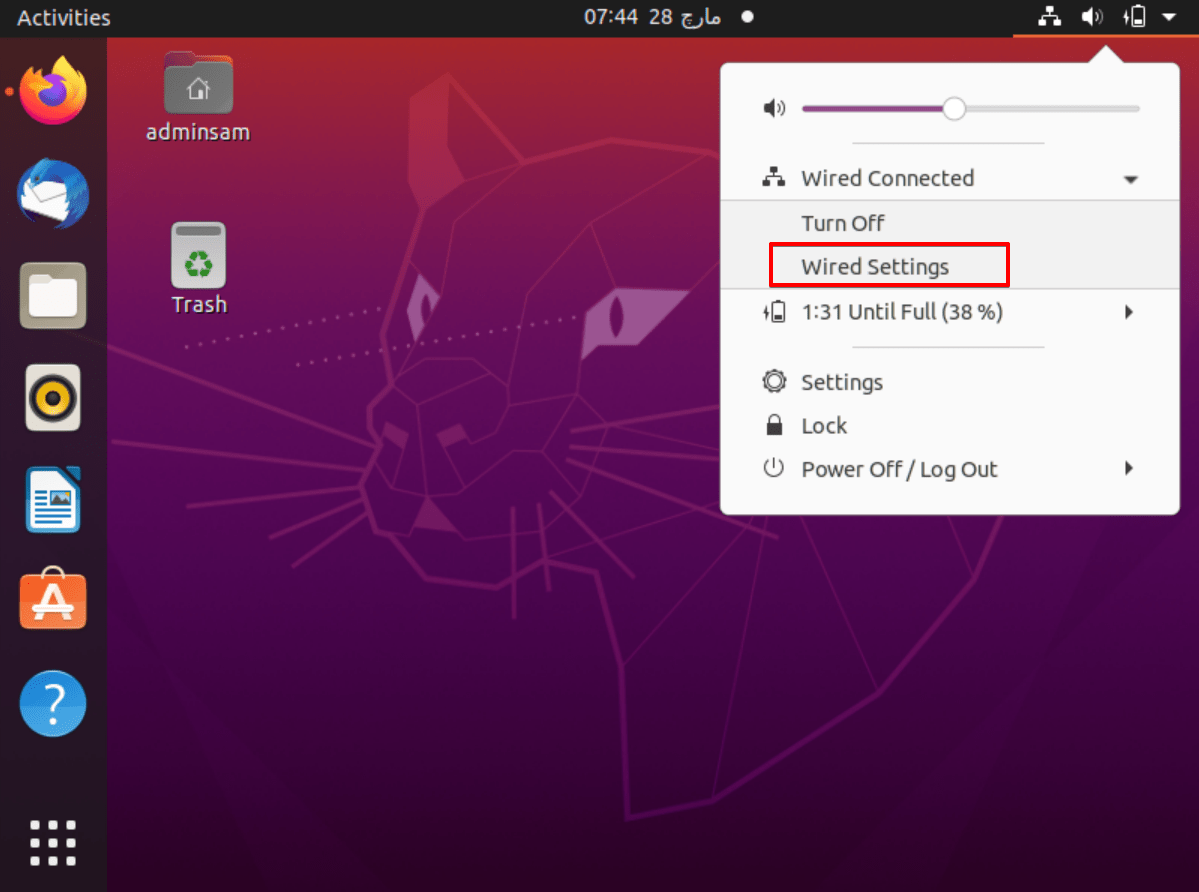Click the clock showing 07:44
This screenshot has height=892, width=1199.
(x=652, y=17)
